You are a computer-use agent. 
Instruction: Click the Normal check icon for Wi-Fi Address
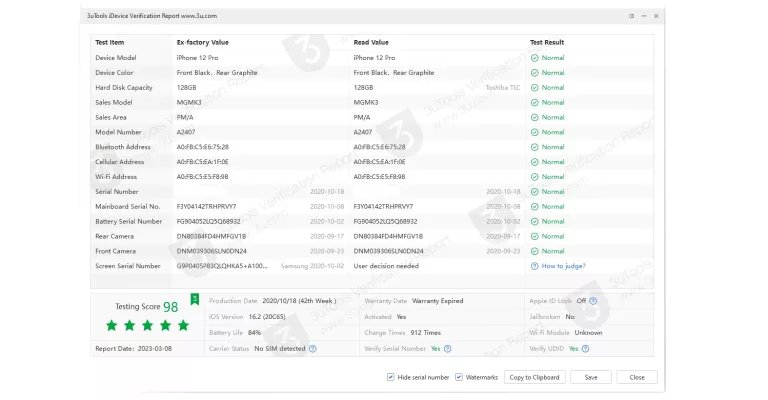tap(534, 177)
